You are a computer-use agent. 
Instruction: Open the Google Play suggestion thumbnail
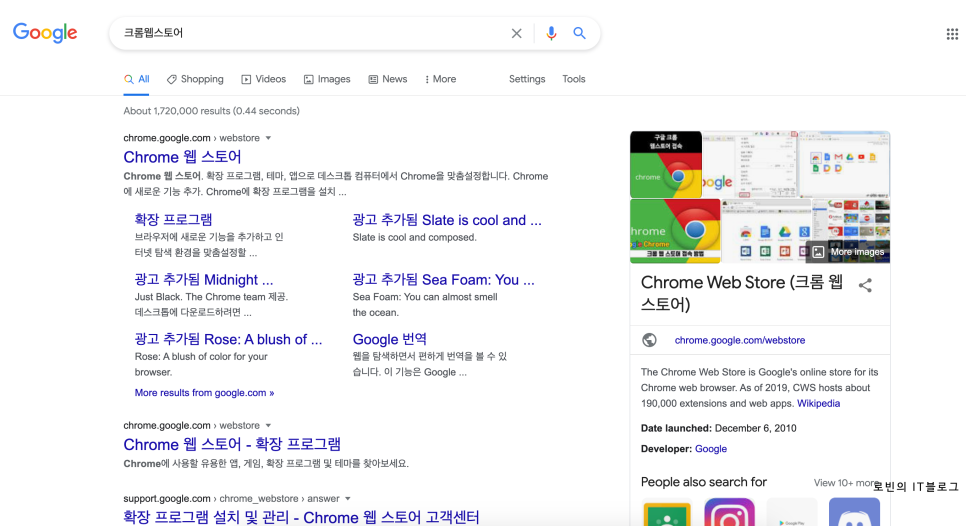click(x=792, y=512)
